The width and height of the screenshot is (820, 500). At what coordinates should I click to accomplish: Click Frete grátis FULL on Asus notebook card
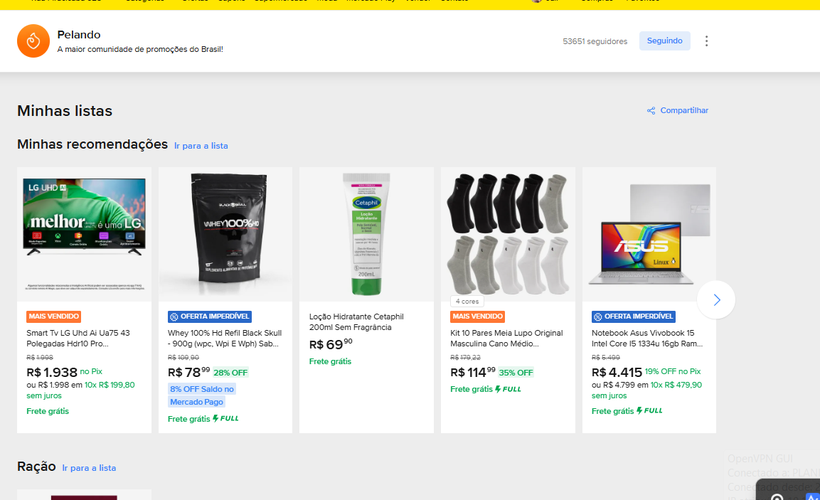pos(627,411)
